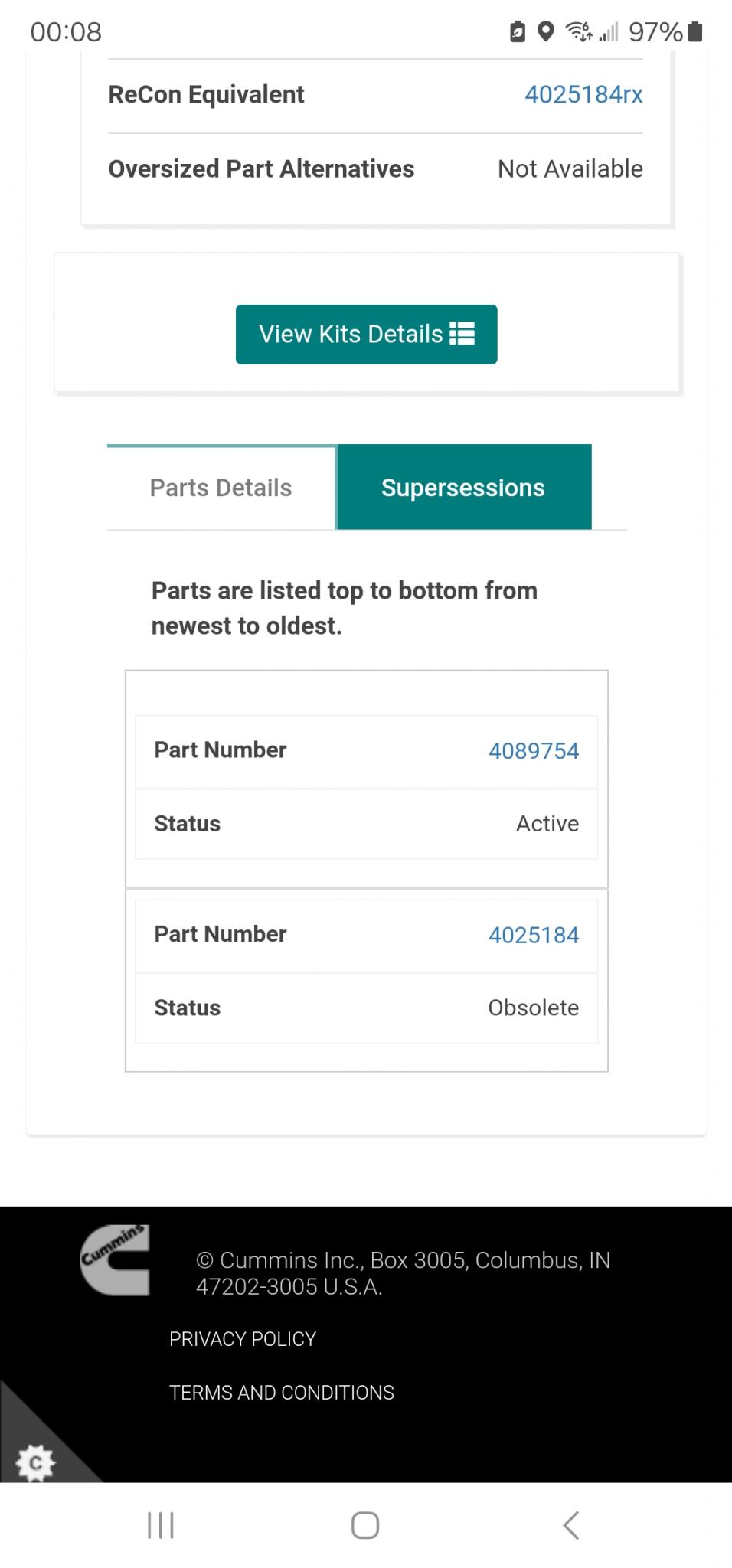
Task: Tap the battery icon in status bar
Action: pos(695,31)
